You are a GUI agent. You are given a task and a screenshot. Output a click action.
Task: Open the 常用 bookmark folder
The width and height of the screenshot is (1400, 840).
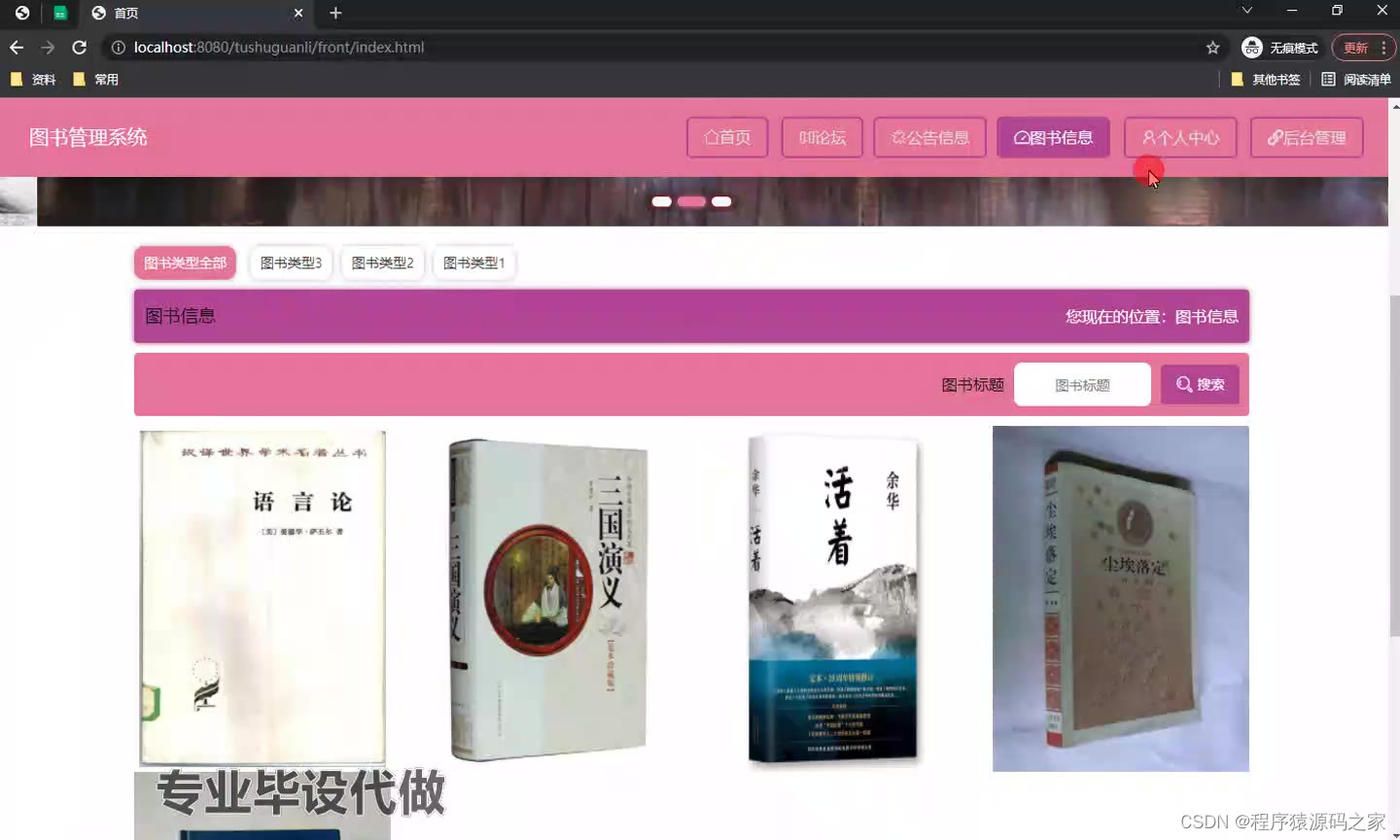pos(95,80)
